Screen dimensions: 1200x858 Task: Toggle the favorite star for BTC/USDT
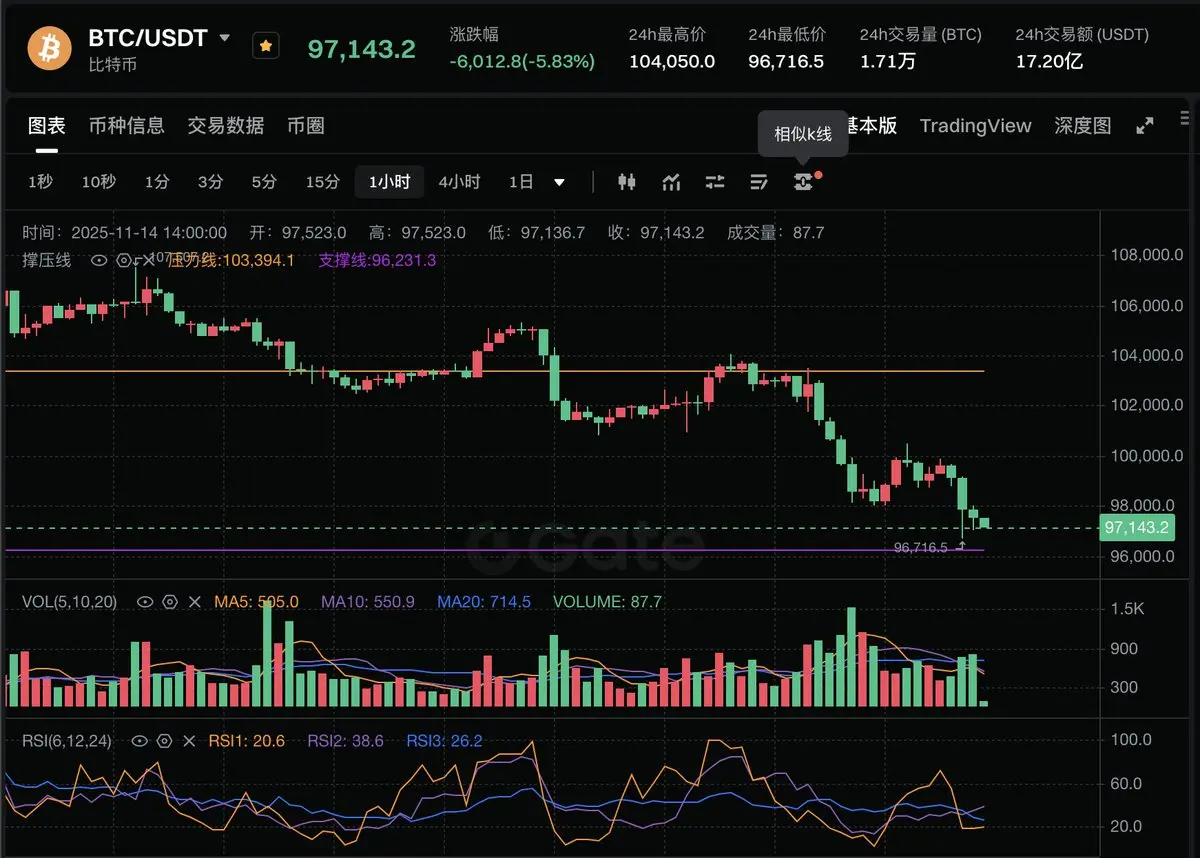pos(266,46)
